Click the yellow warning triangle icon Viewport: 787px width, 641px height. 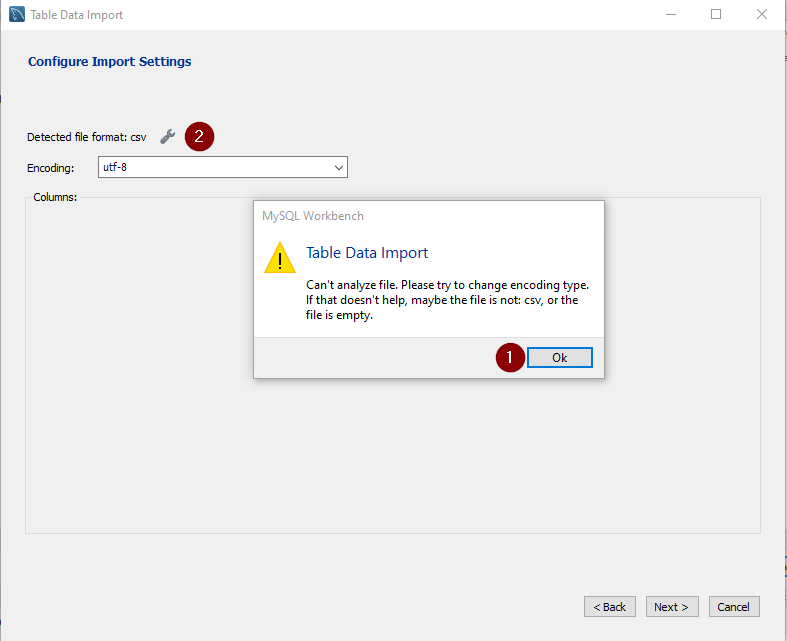pyautogui.click(x=279, y=257)
